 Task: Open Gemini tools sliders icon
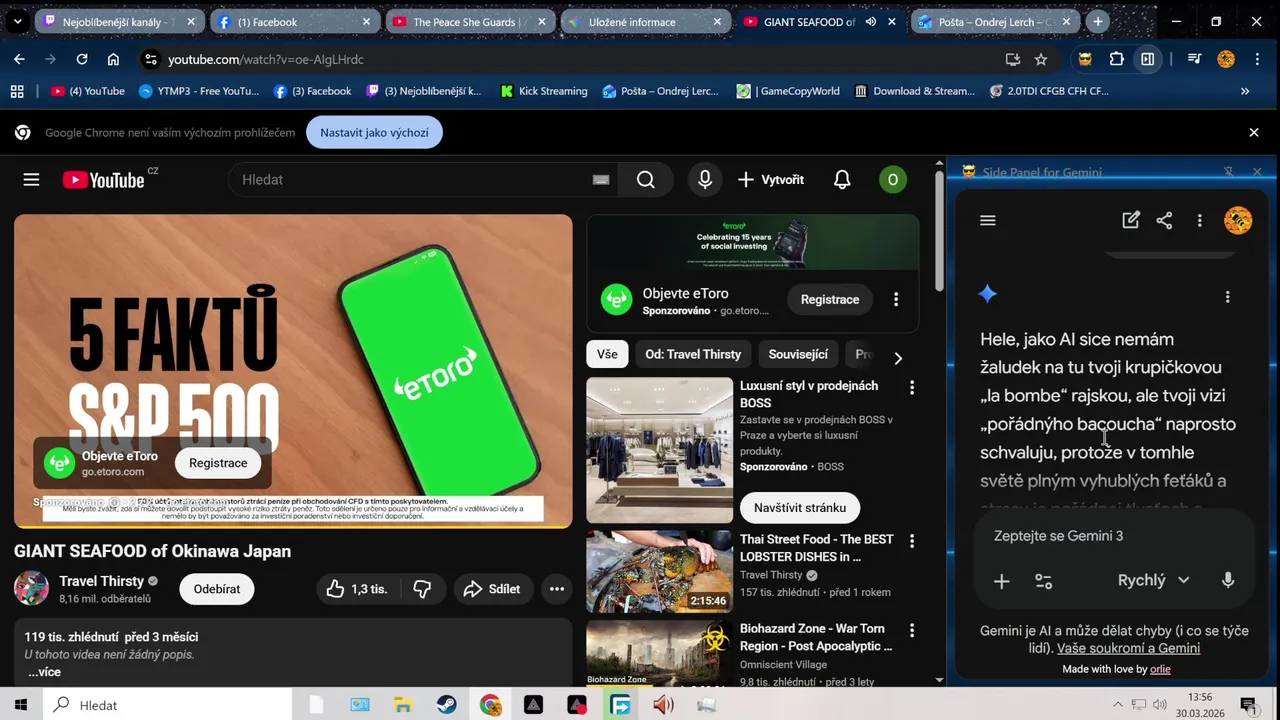point(1044,581)
